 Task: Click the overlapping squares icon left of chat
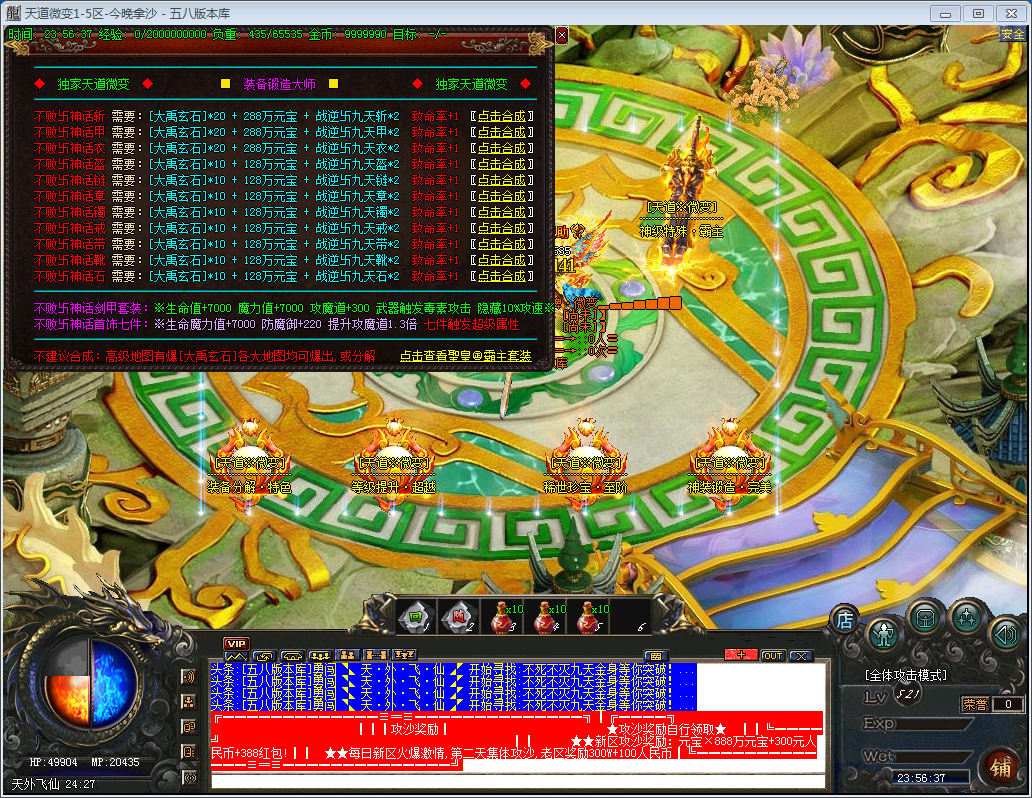click(189, 727)
